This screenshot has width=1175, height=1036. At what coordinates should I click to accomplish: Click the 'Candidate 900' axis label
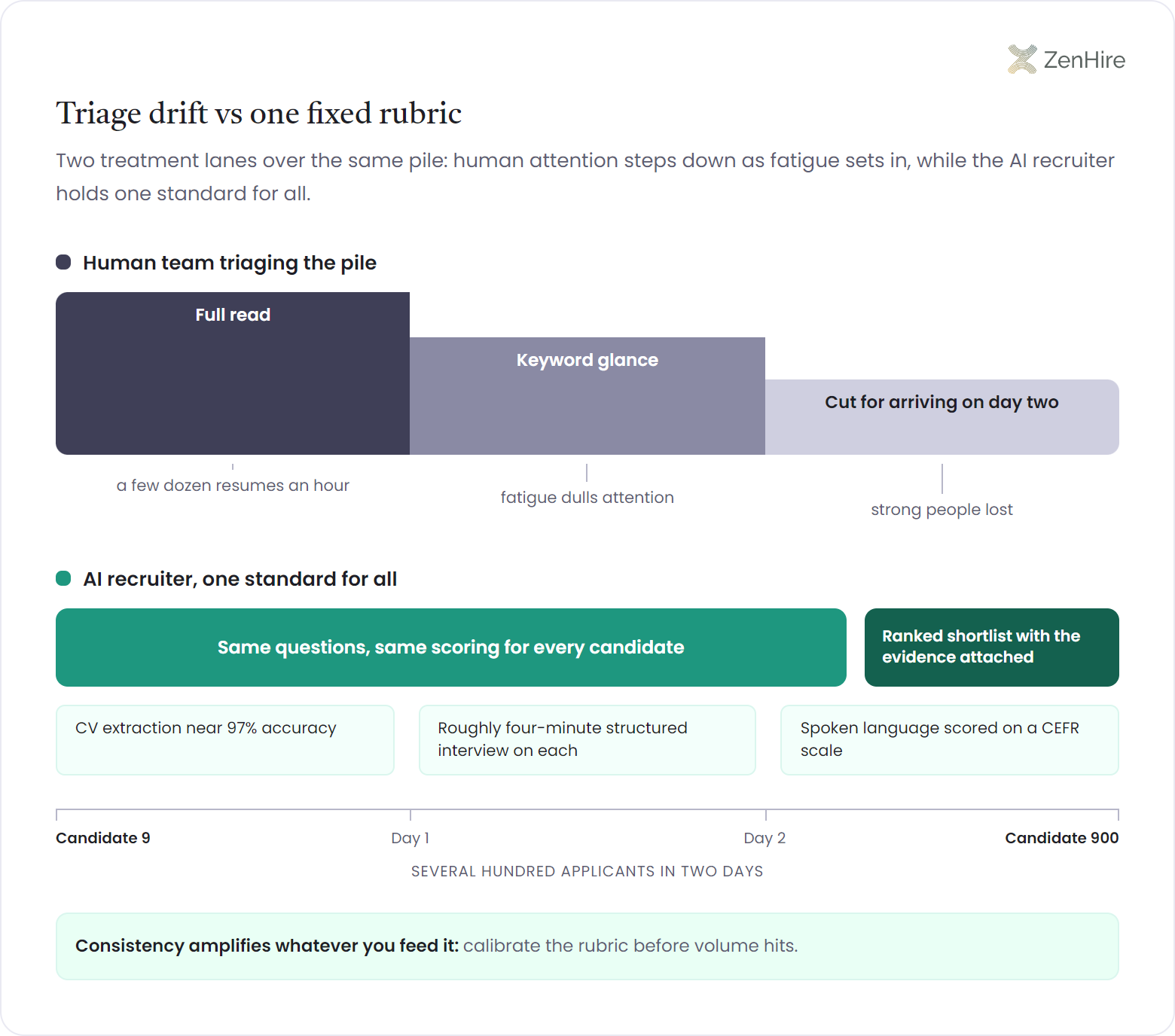(1062, 838)
